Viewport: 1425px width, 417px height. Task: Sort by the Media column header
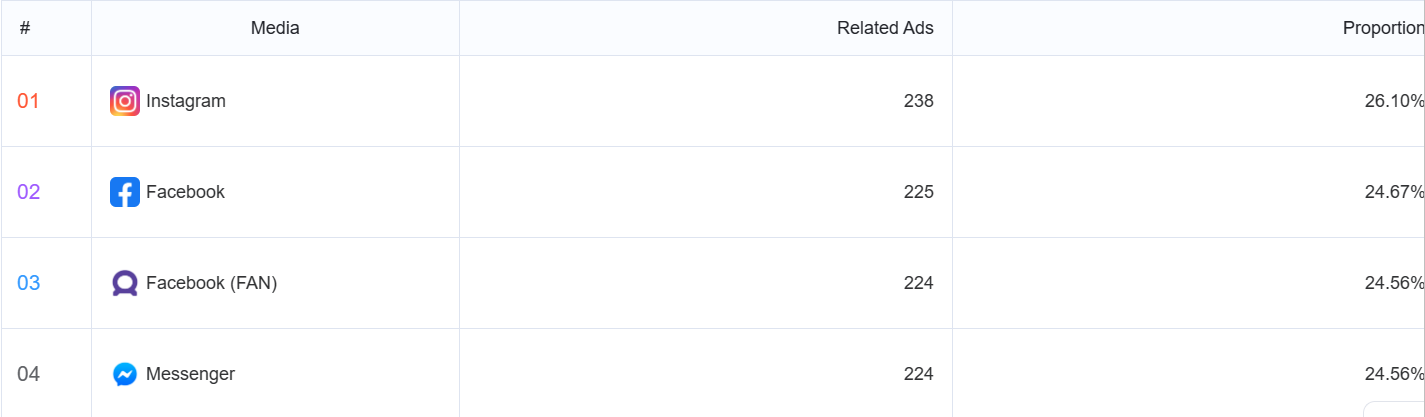275,28
